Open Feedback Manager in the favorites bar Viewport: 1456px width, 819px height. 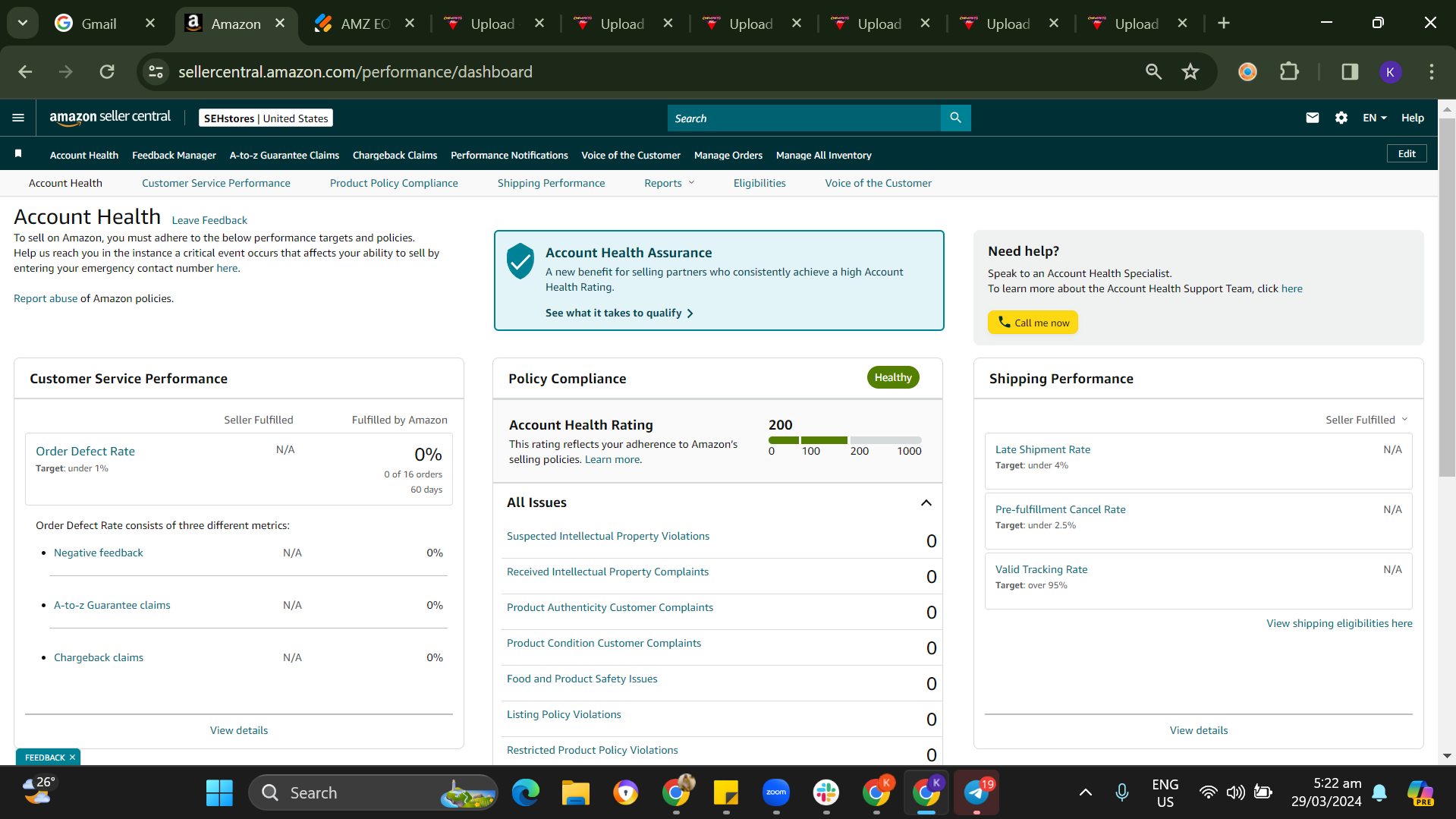point(174,155)
